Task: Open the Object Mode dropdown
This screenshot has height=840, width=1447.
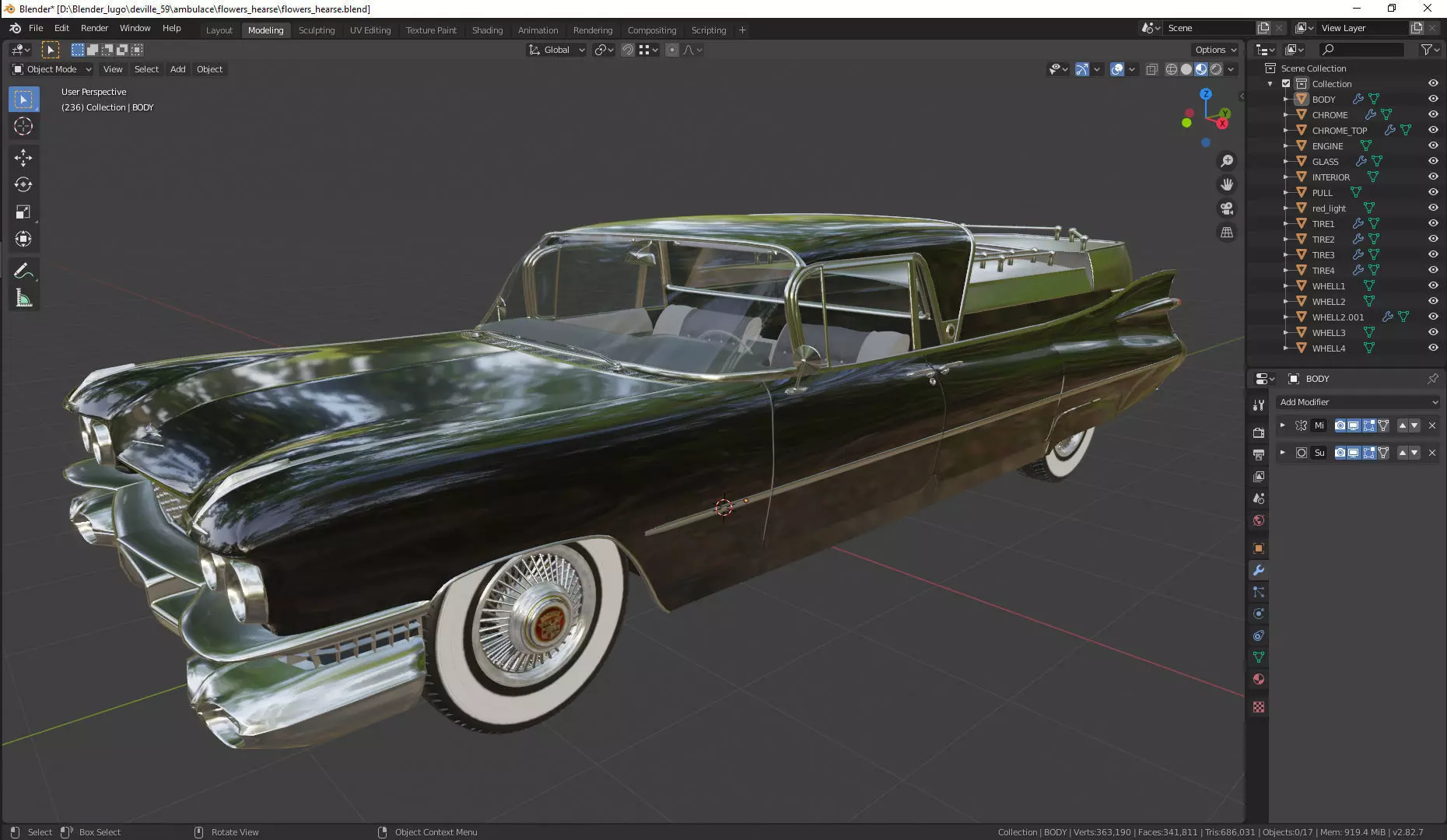Action: tap(51, 69)
